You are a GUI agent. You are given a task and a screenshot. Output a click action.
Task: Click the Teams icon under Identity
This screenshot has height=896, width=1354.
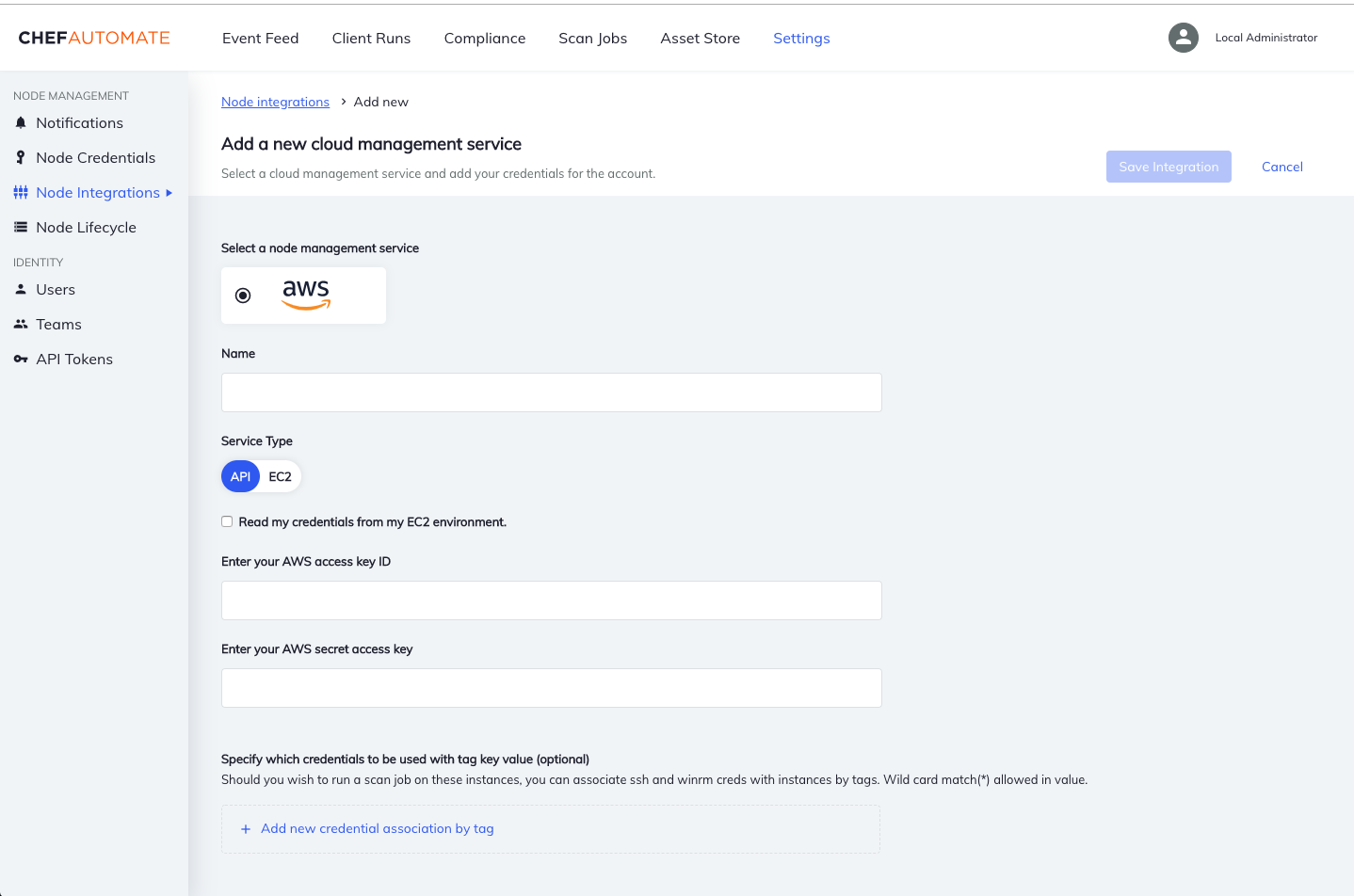20,324
